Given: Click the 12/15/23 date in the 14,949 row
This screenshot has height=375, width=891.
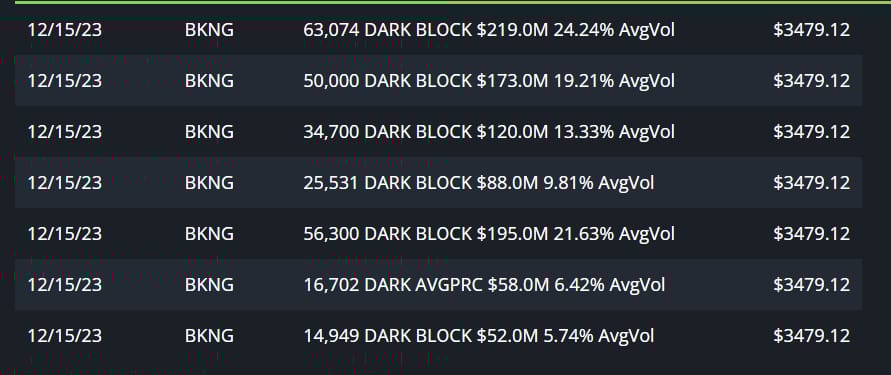Looking at the screenshot, I should click(x=65, y=336).
